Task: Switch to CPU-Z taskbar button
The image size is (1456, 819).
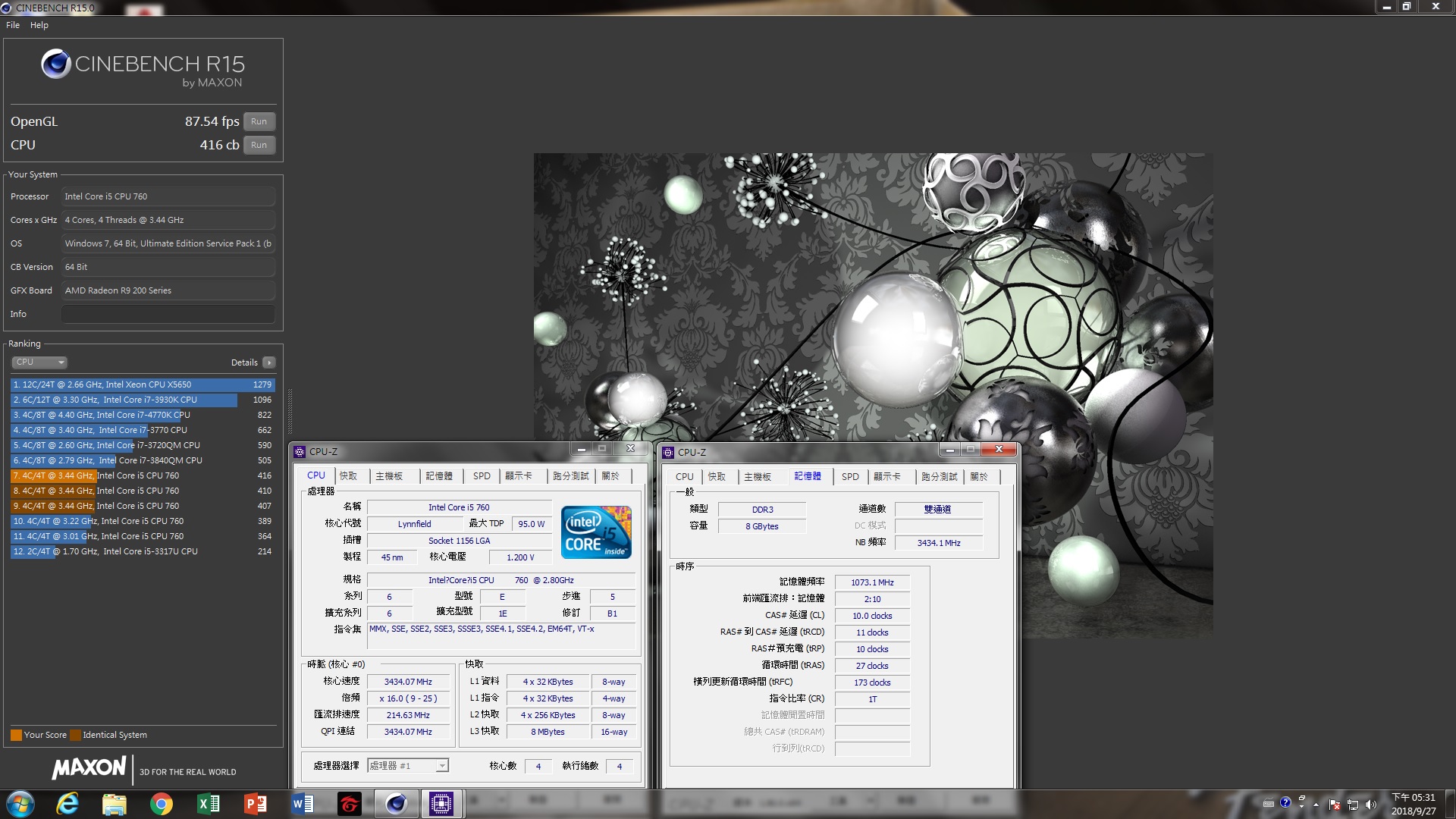Action: 441,804
